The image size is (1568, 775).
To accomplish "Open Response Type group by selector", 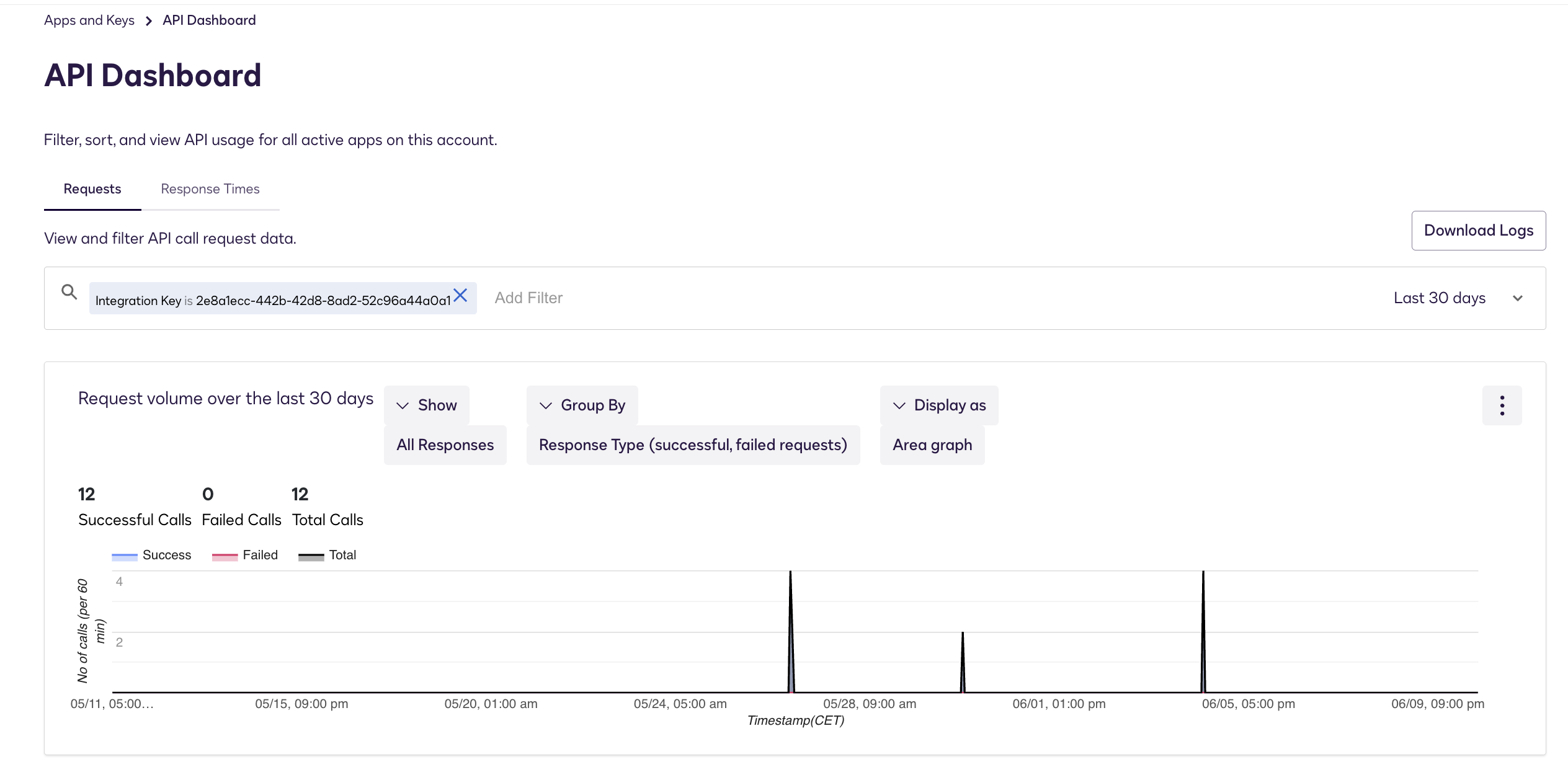I will (x=693, y=445).
